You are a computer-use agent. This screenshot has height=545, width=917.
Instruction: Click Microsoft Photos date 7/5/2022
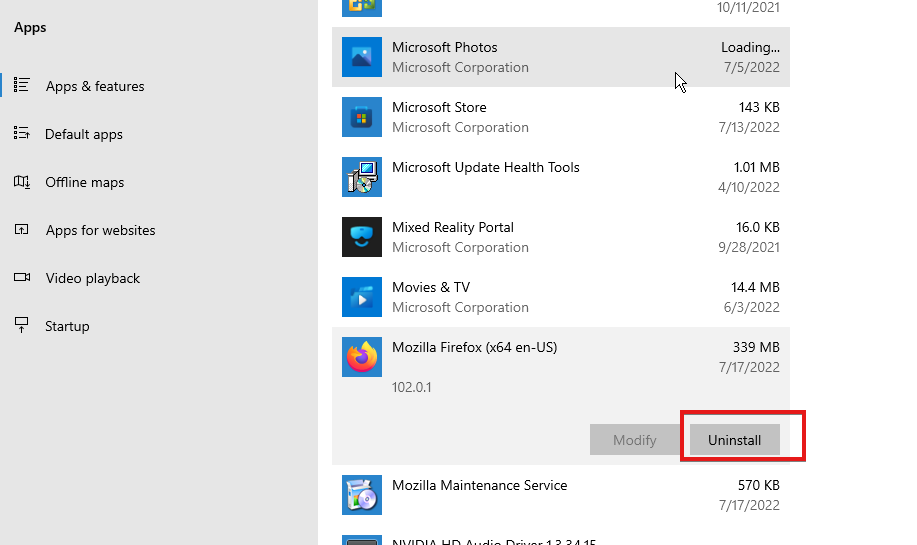751,67
